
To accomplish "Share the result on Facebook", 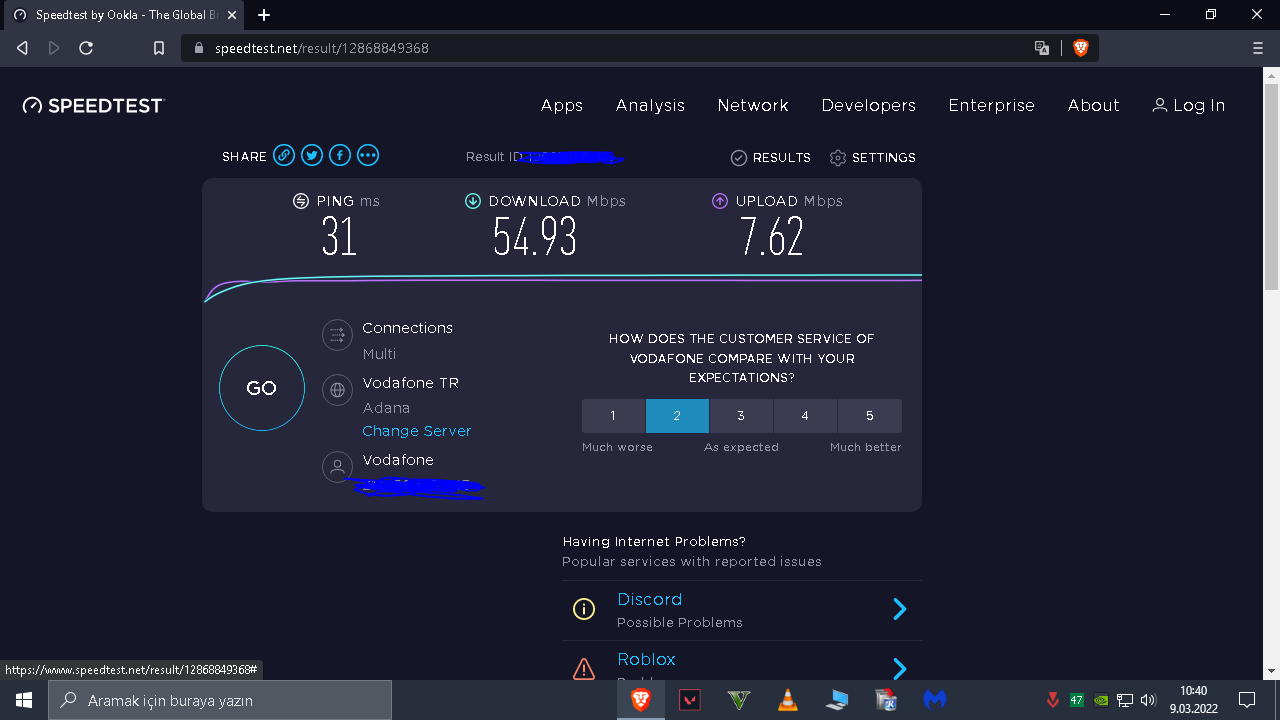I will pos(340,155).
